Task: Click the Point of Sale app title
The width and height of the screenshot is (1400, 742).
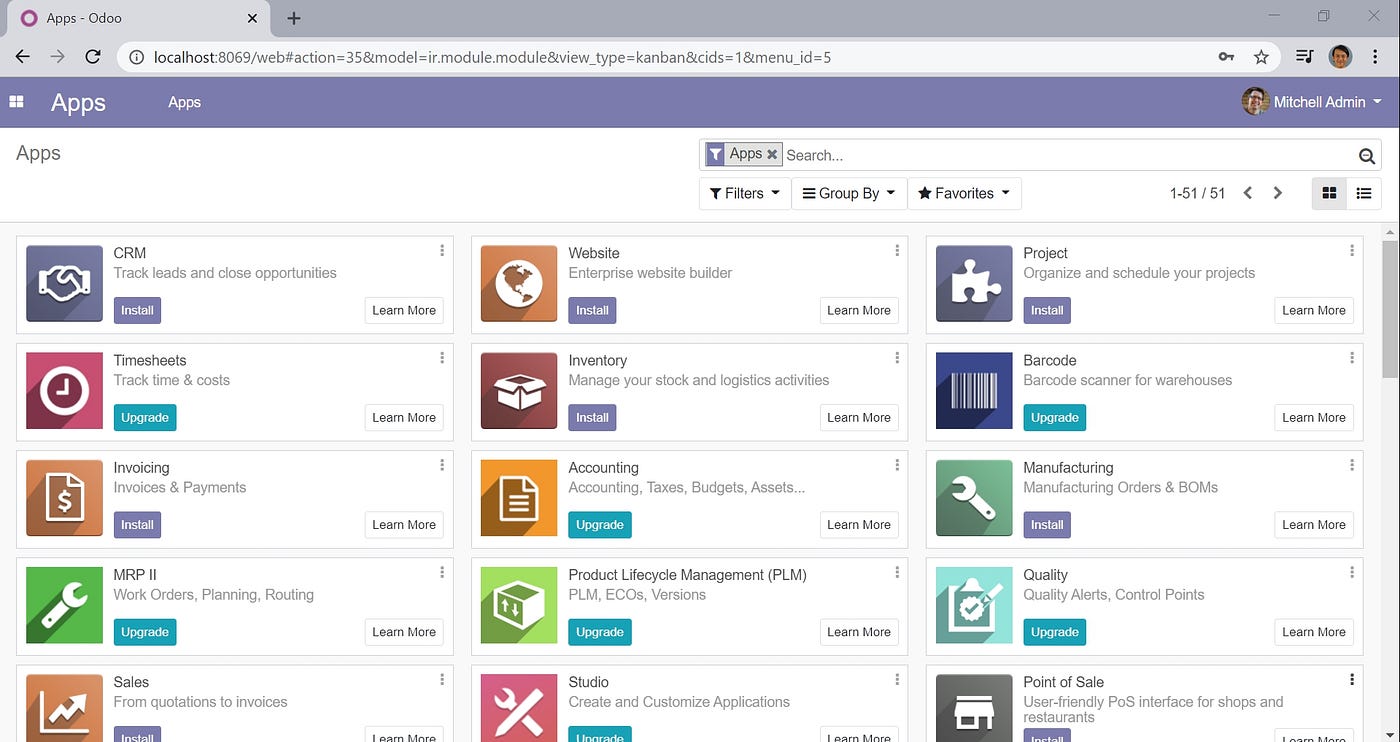Action: pos(1063,682)
